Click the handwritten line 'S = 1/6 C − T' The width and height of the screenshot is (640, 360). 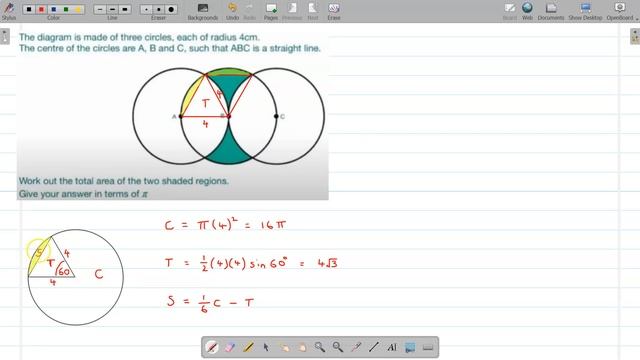pos(210,303)
